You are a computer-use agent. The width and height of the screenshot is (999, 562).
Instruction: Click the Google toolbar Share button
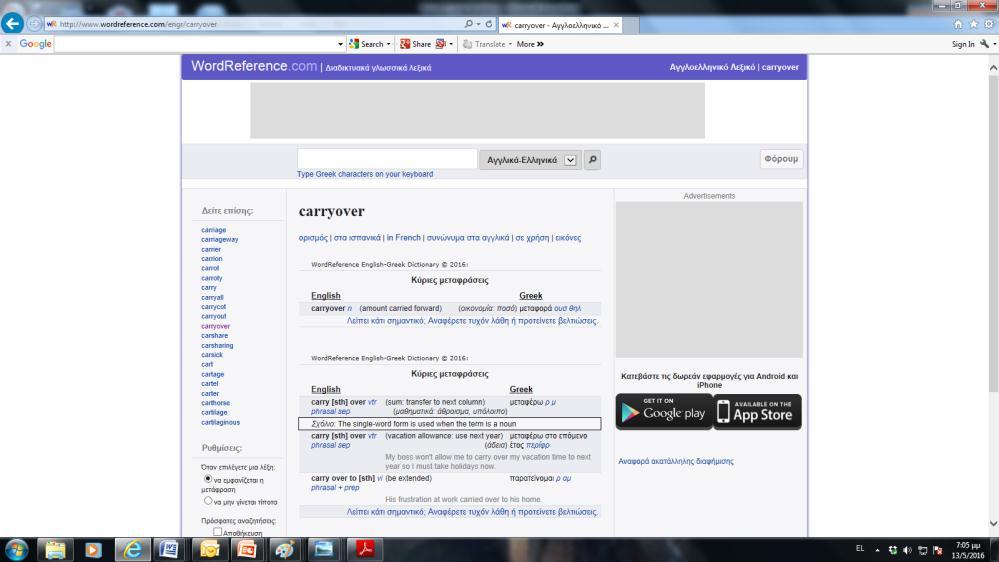click(415, 44)
